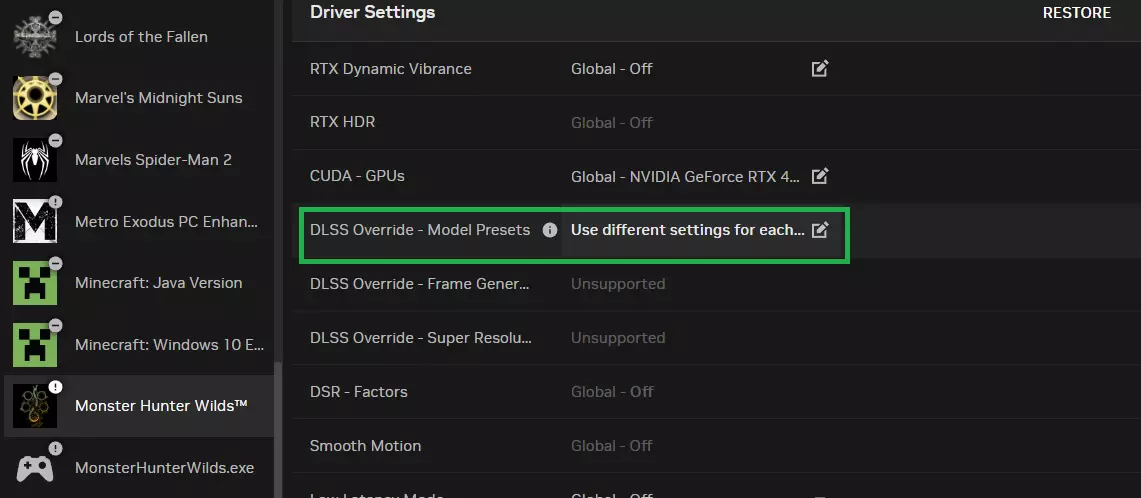Click 'Use different settings for each' value
Viewport: 1141px width, 498px height.
[688, 230]
